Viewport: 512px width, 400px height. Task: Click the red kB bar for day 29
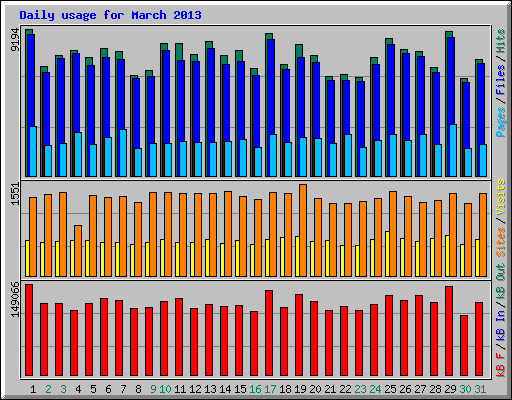pos(449,331)
